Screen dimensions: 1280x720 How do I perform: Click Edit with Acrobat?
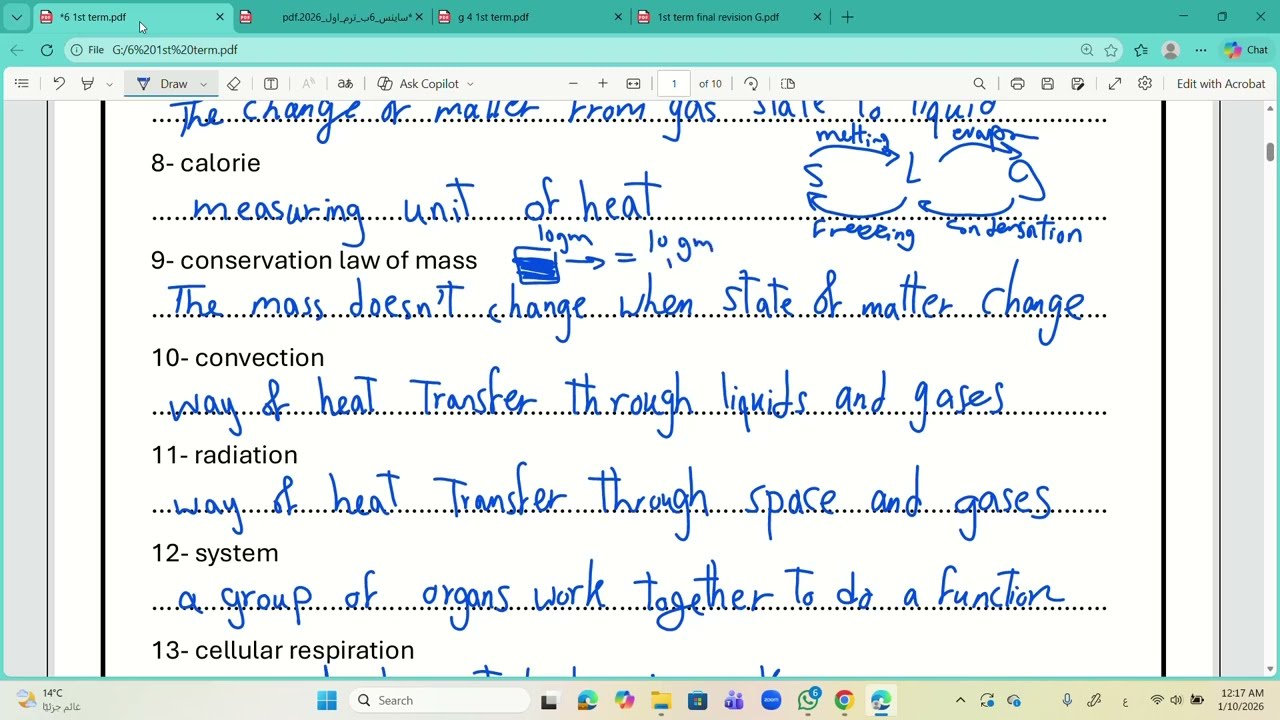1221,84
